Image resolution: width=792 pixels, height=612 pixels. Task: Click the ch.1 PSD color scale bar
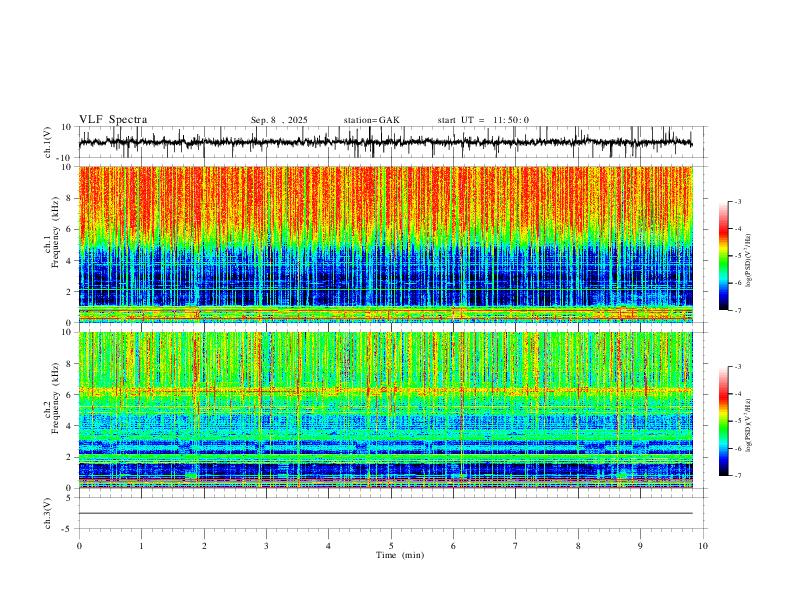click(723, 256)
